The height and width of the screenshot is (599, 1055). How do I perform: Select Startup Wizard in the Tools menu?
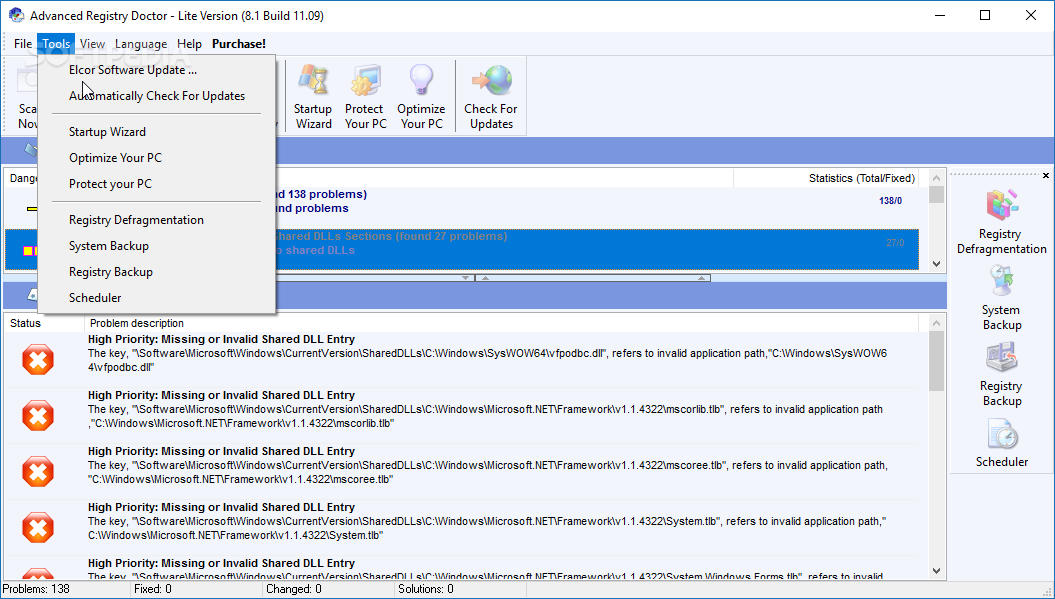[156, 132]
